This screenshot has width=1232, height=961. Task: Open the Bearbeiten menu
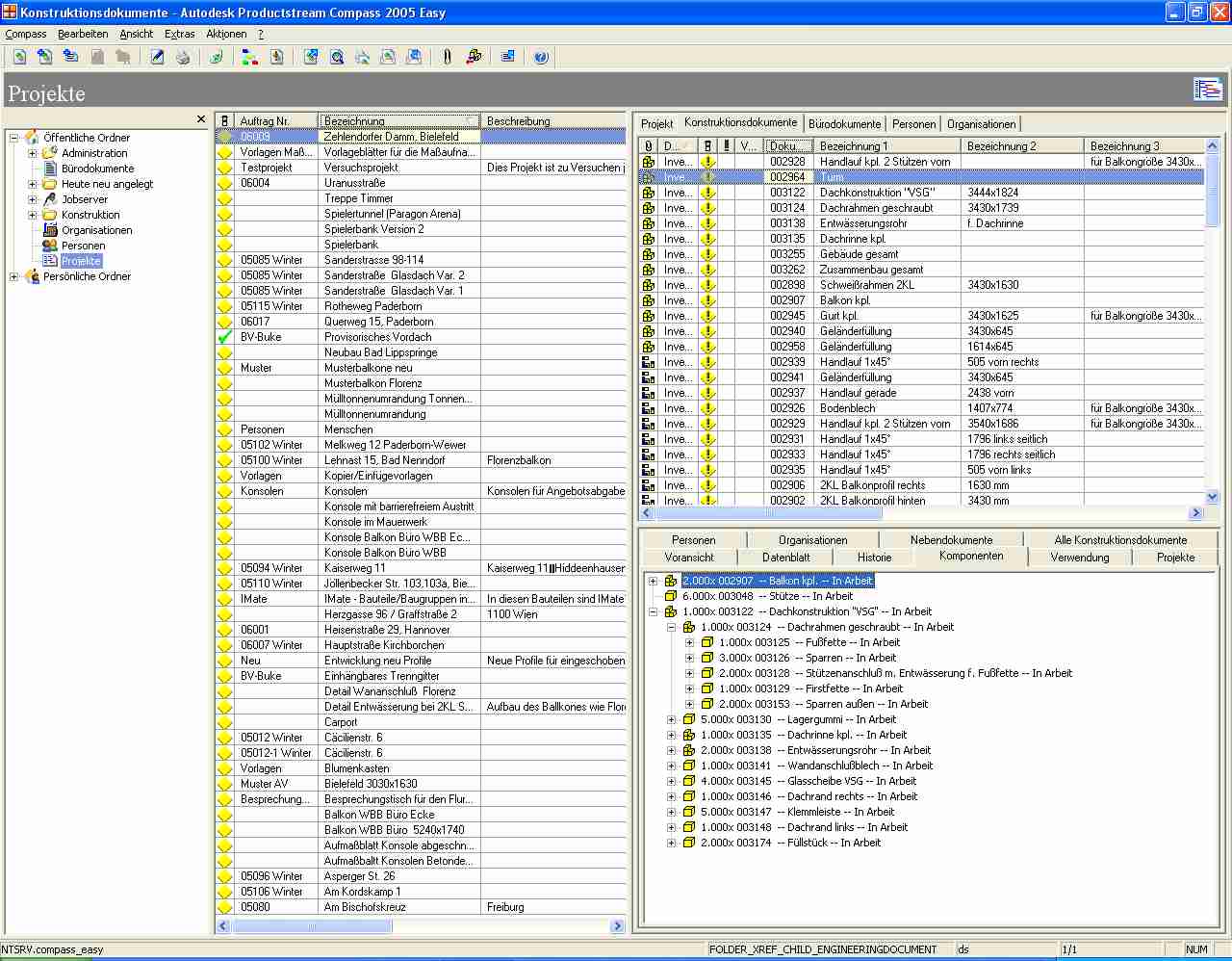[83, 34]
